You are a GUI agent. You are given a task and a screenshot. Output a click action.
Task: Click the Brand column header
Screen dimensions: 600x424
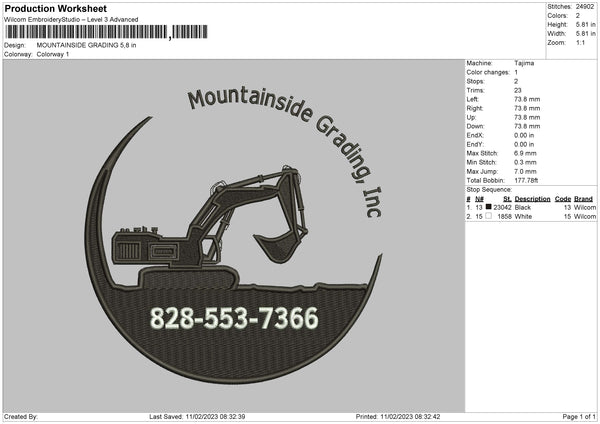tap(584, 199)
